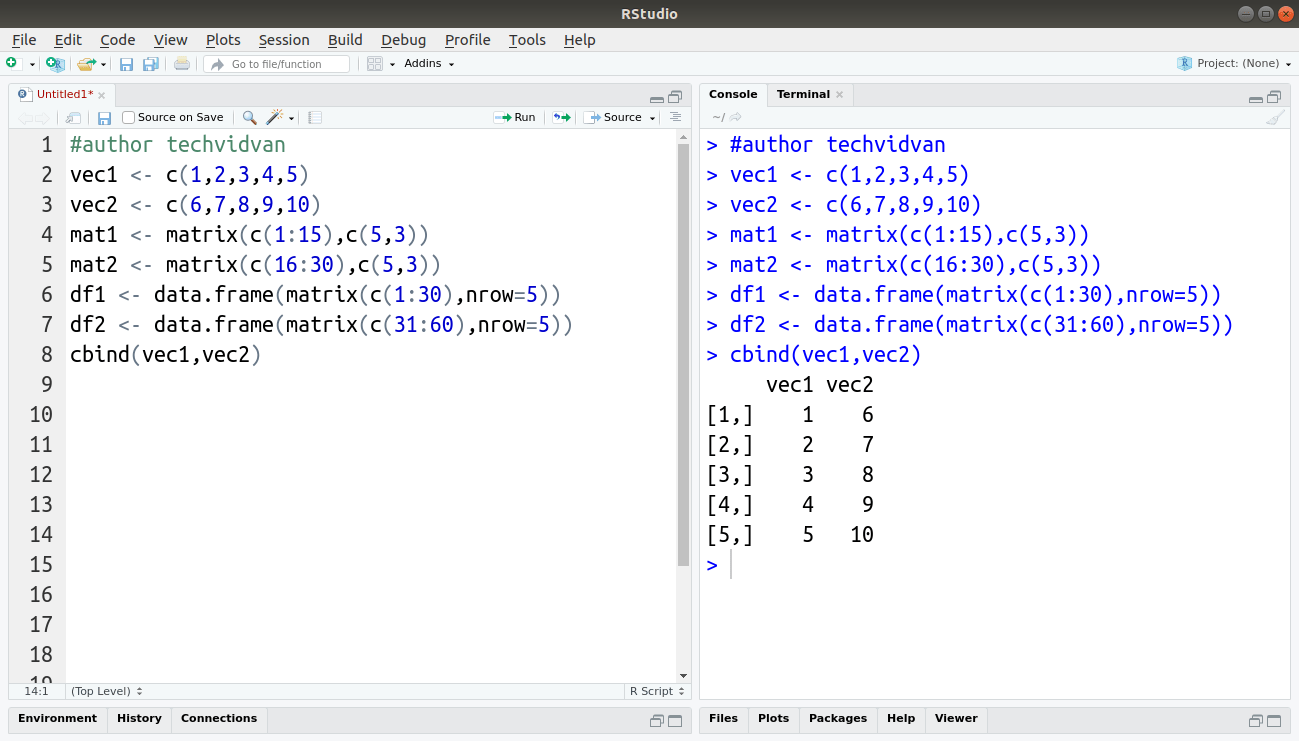Image resolution: width=1299 pixels, height=741 pixels.
Task: Open the Profile menu
Action: point(468,40)
